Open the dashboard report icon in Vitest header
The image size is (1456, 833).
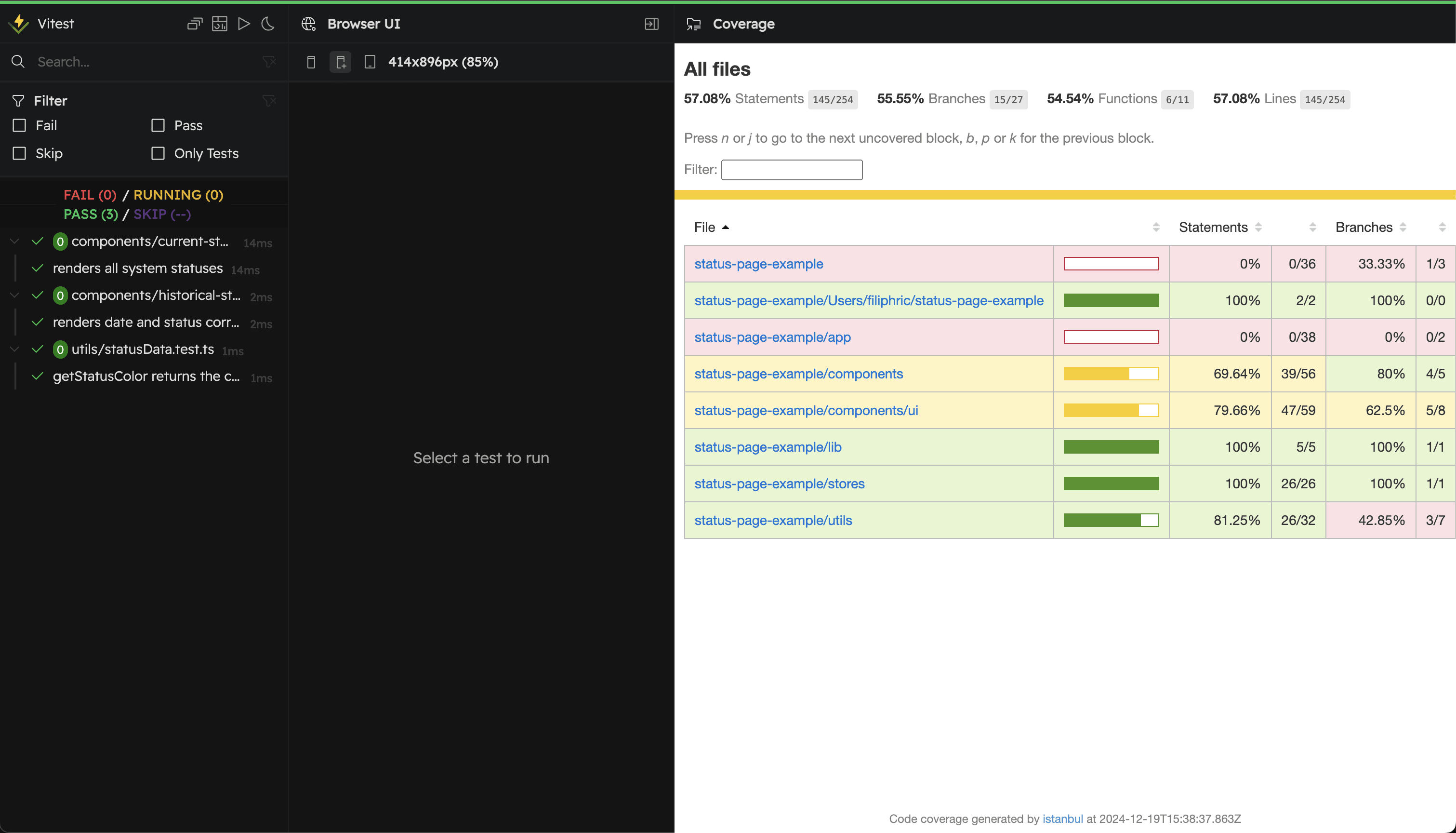(x=220, y=24)
